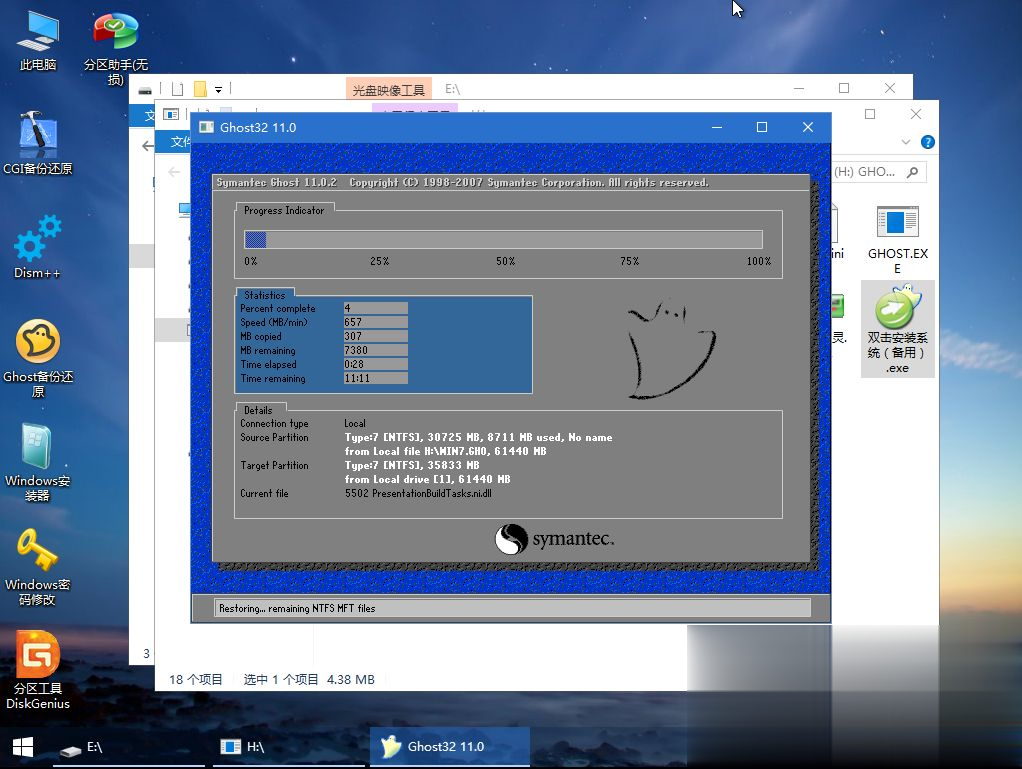The width and height of the screenshot is (1022, 769).
Task: Click the current file PresentationBuildTasks.ni.dll text
Action: [x=418, y=493]
